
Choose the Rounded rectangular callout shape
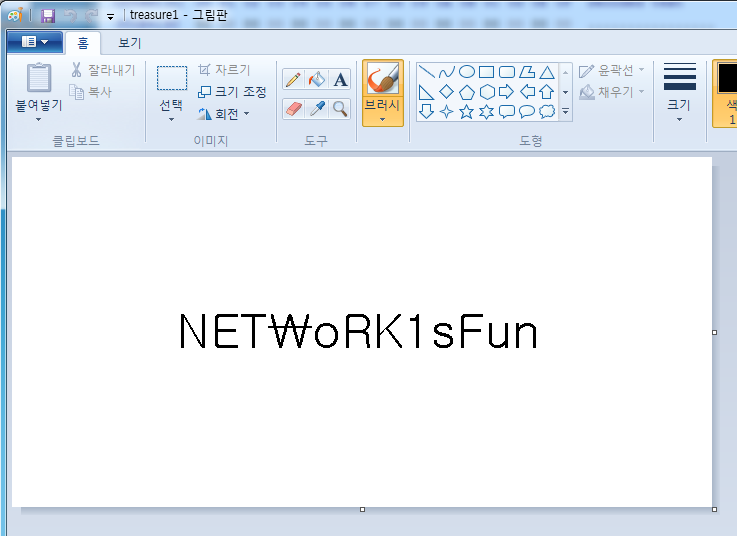click(507, 112)
